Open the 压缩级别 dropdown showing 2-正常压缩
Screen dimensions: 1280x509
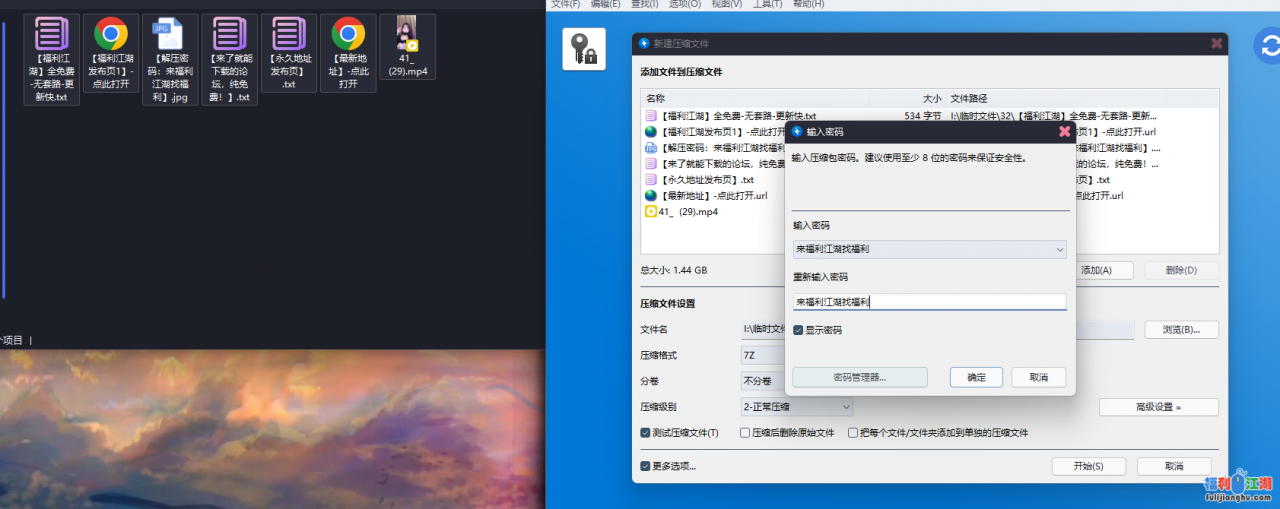(x=796, y=407)
